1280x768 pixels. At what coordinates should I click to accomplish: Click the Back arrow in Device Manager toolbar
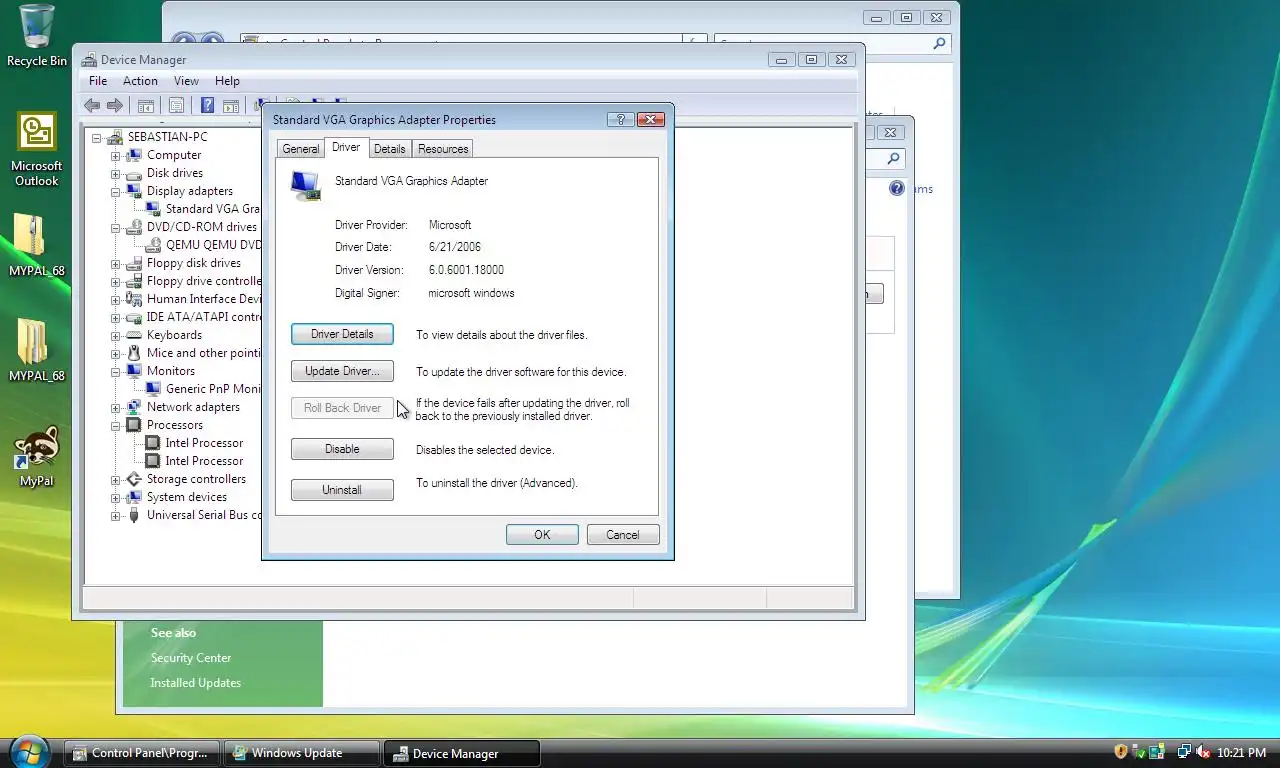click(x=92, y=105)
